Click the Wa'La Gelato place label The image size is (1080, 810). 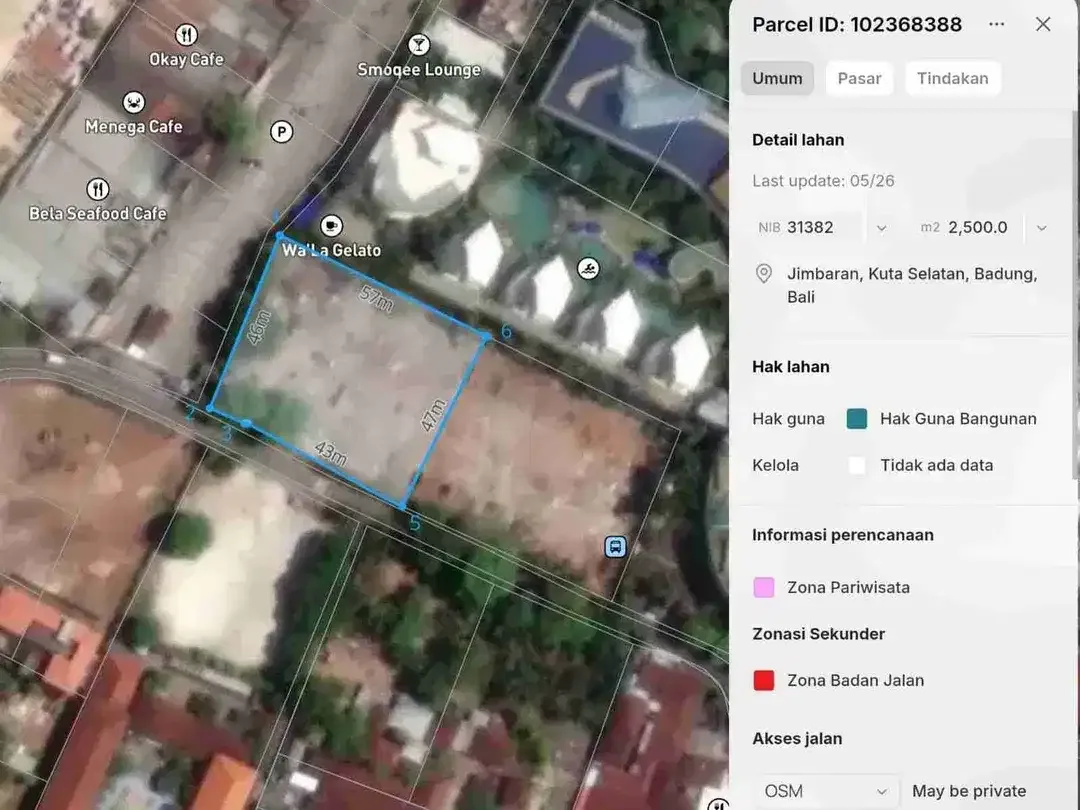tap(331, 250)
